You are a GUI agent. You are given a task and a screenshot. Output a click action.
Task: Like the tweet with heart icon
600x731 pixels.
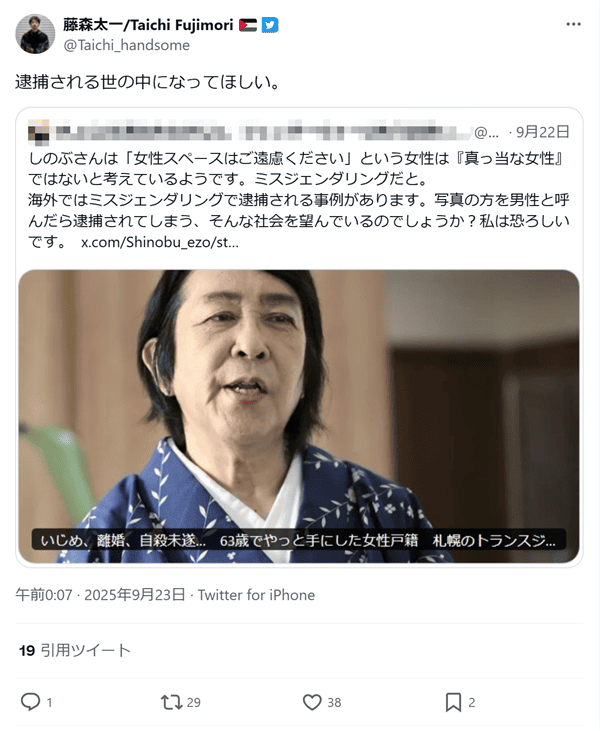coord(312,702)
